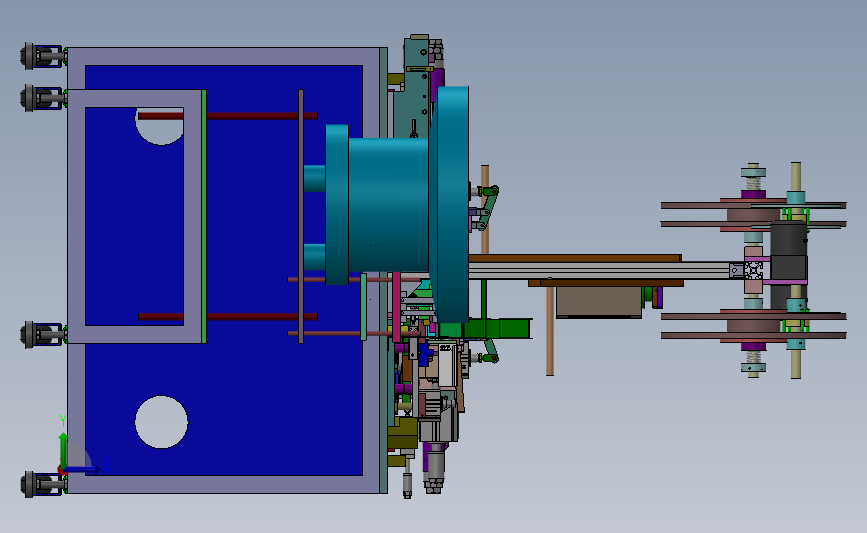Select the brown plate above the extrusion beam

pyautogui.click(x=575, y=258)
